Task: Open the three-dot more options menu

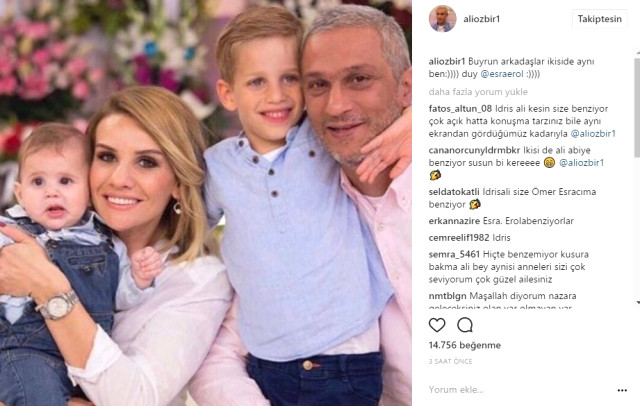Action: tap(622, 390)
